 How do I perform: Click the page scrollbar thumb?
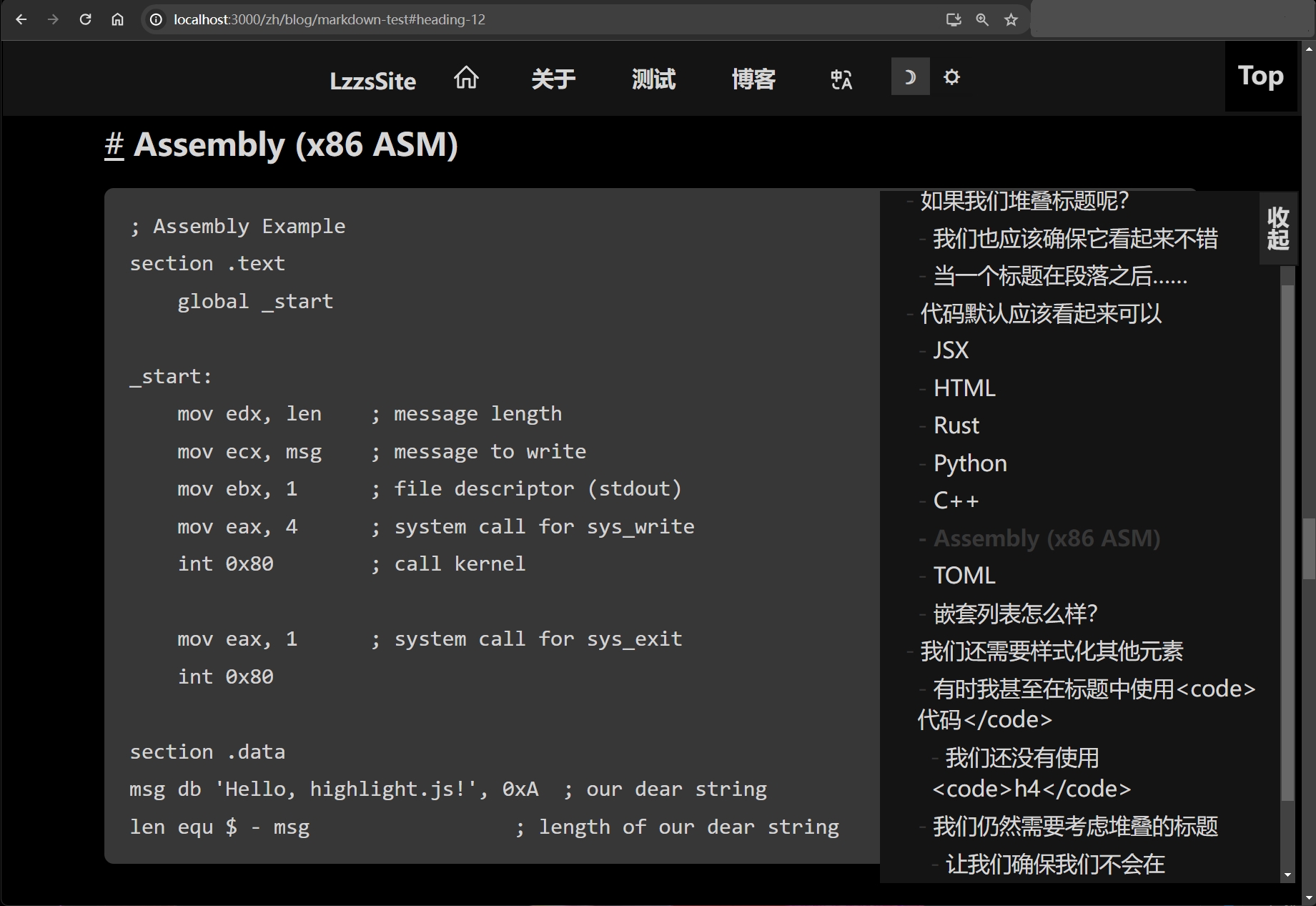pyautogui.click(x=1309, y=548)
